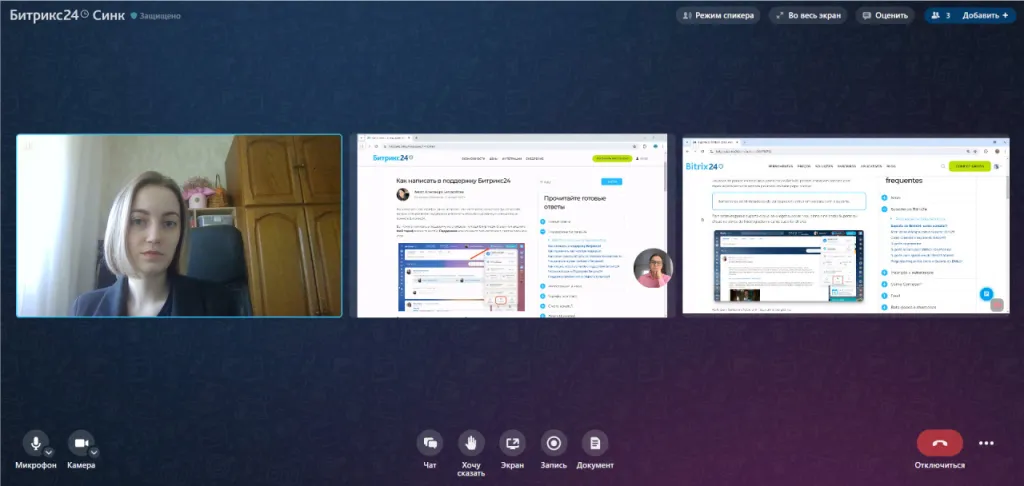Open the Документ tool
1024x486 pixels.
click(x=595, y=443)
